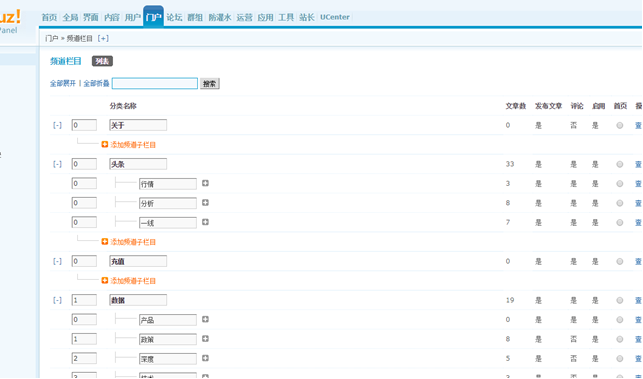Open UCenter top menu

[x=335, y=17]
